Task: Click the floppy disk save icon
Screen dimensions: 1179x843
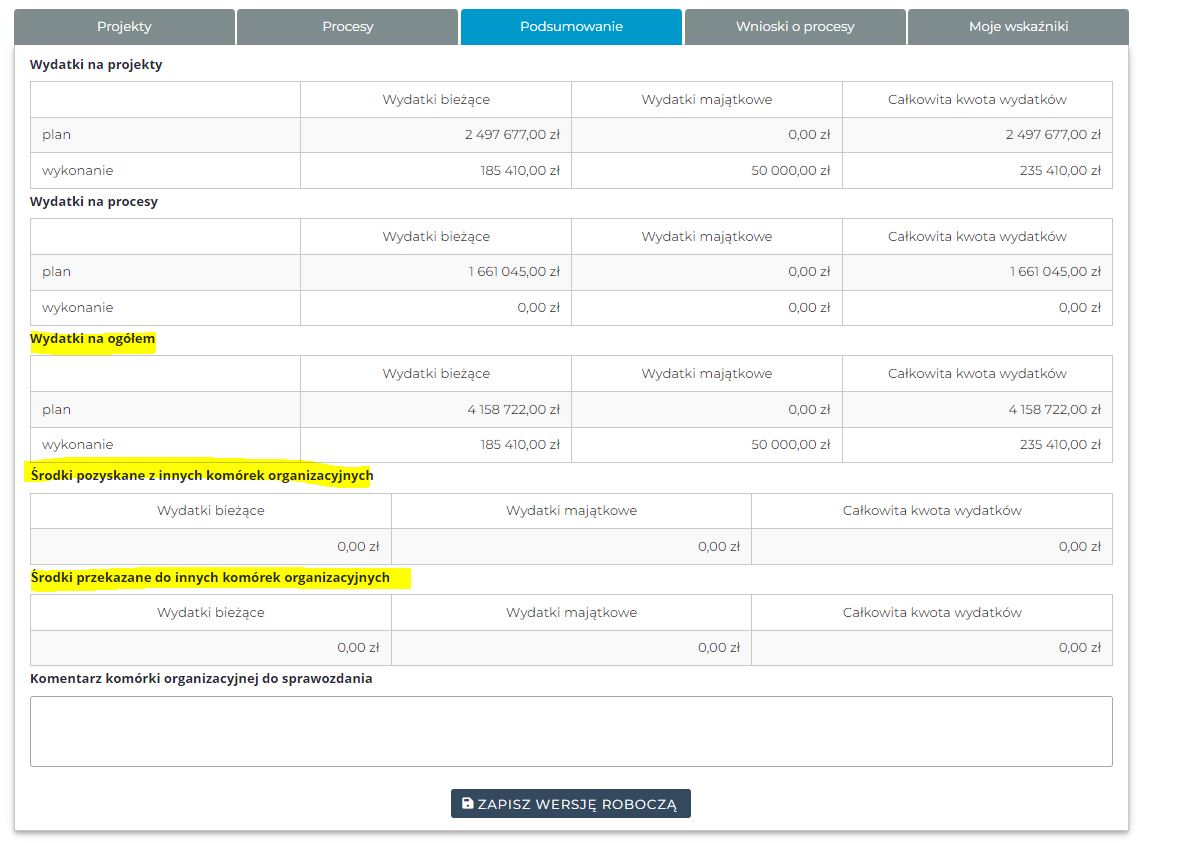Action: [x=467, y=803]
